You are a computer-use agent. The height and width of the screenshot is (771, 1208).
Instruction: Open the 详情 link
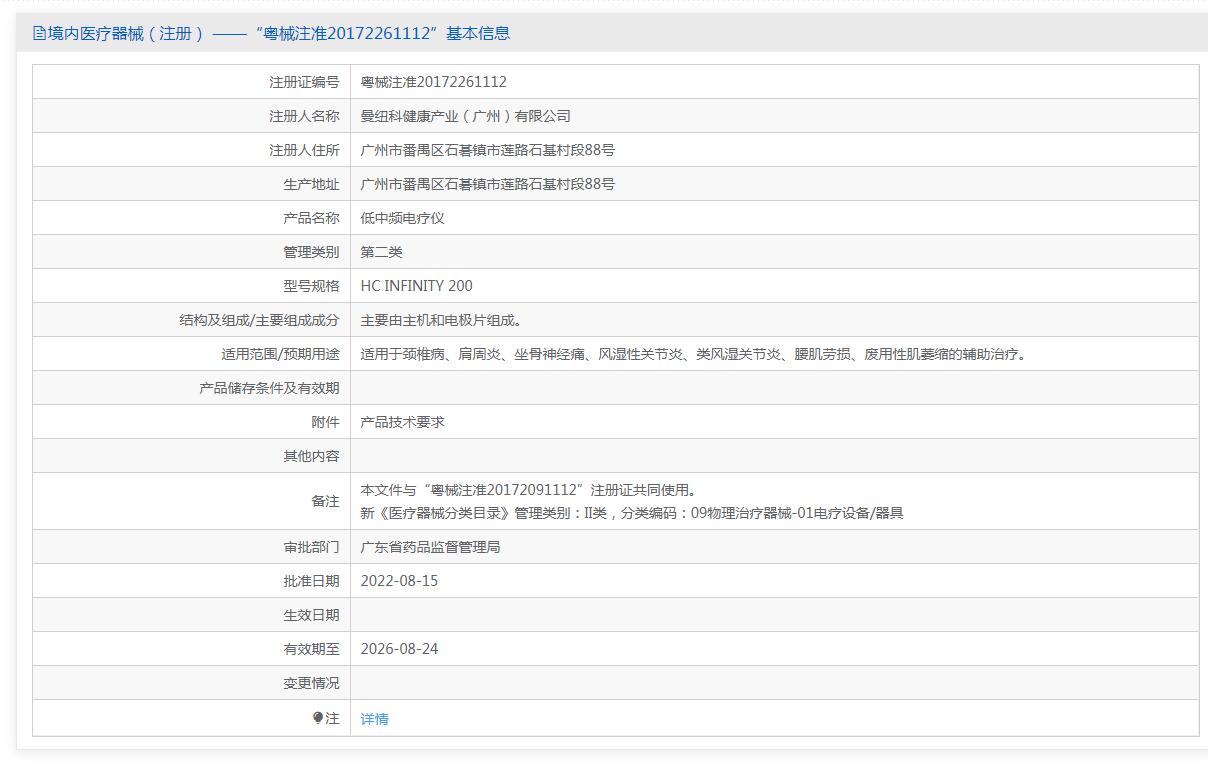(x=374, y=719)
